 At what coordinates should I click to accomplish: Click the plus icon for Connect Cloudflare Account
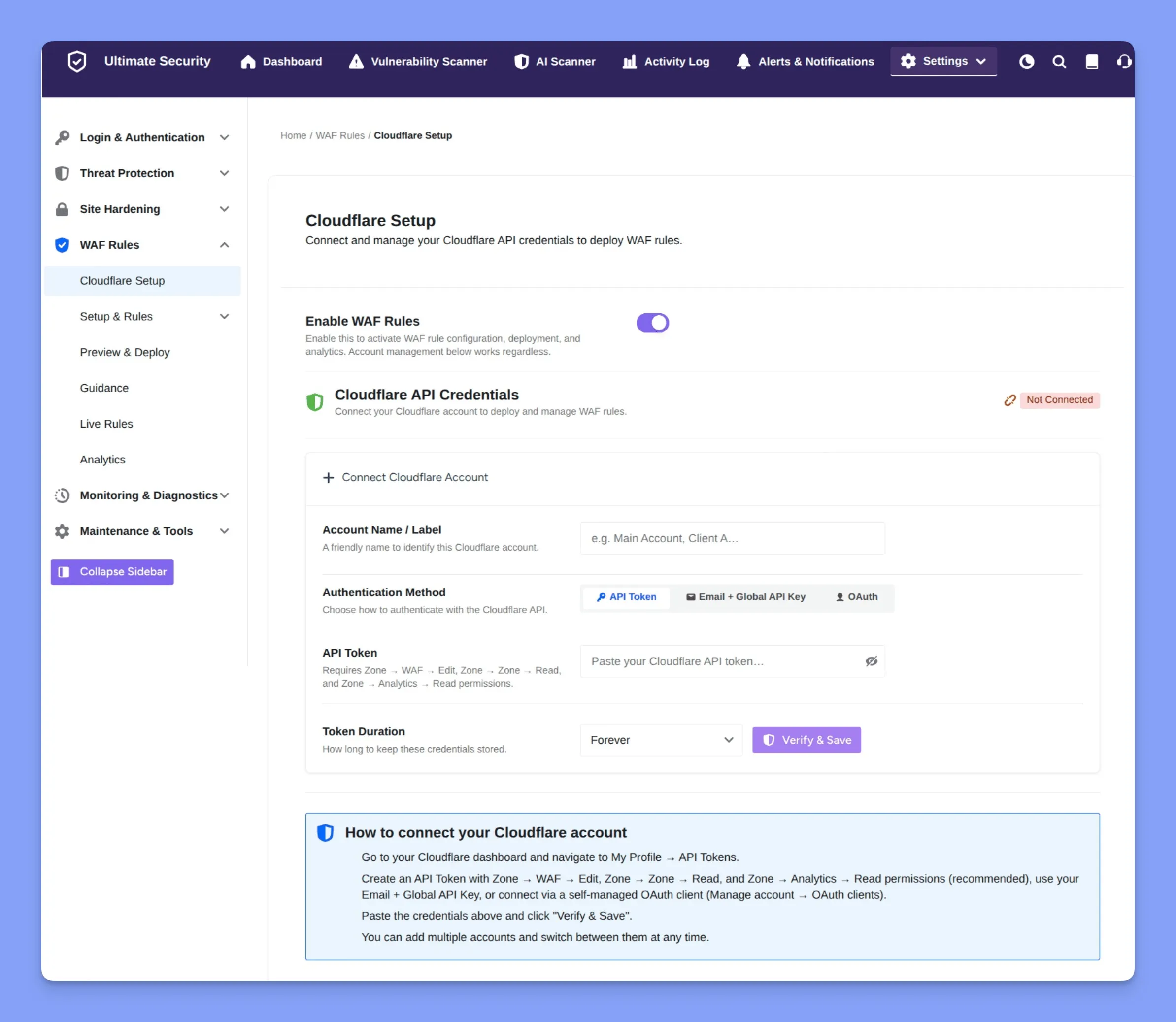pyautogui.click(x=329, y=477)
